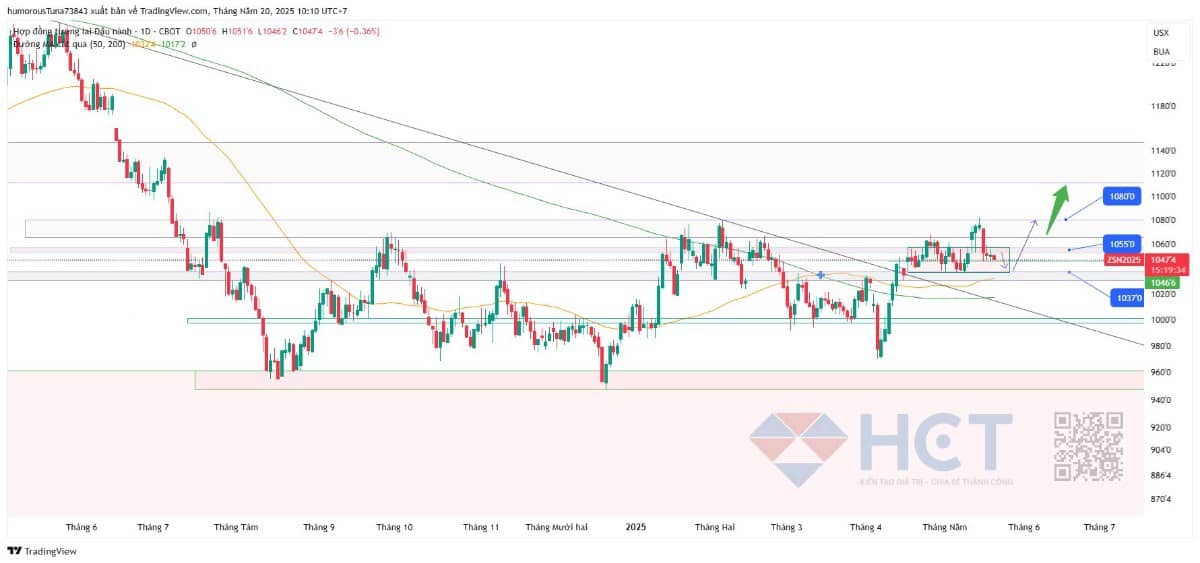This screenshot has width=1200, height=563.
Task: Click the 2025 label on the time axis
Action: coord(633,527)
